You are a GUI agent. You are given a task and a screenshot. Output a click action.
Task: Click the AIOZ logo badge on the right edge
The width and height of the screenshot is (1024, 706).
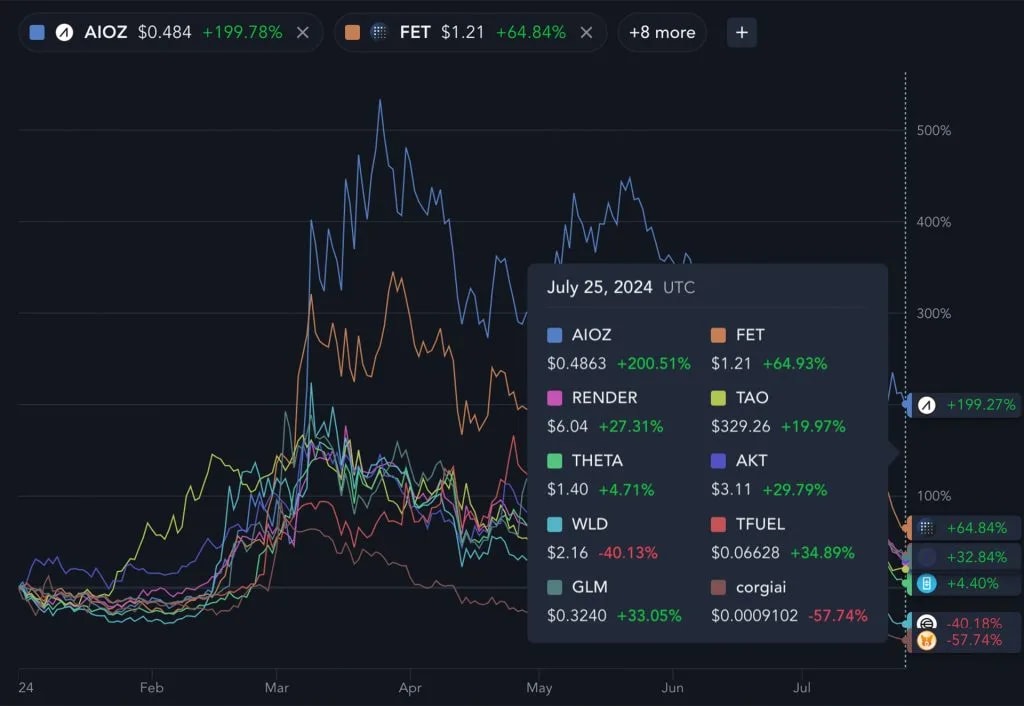(925, 405)
